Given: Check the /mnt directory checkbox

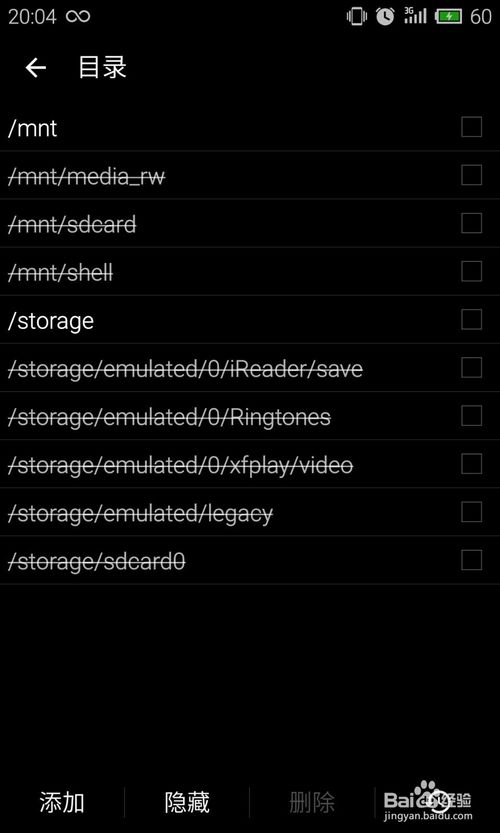Looking at the screenshot, I should coord(471,127).
